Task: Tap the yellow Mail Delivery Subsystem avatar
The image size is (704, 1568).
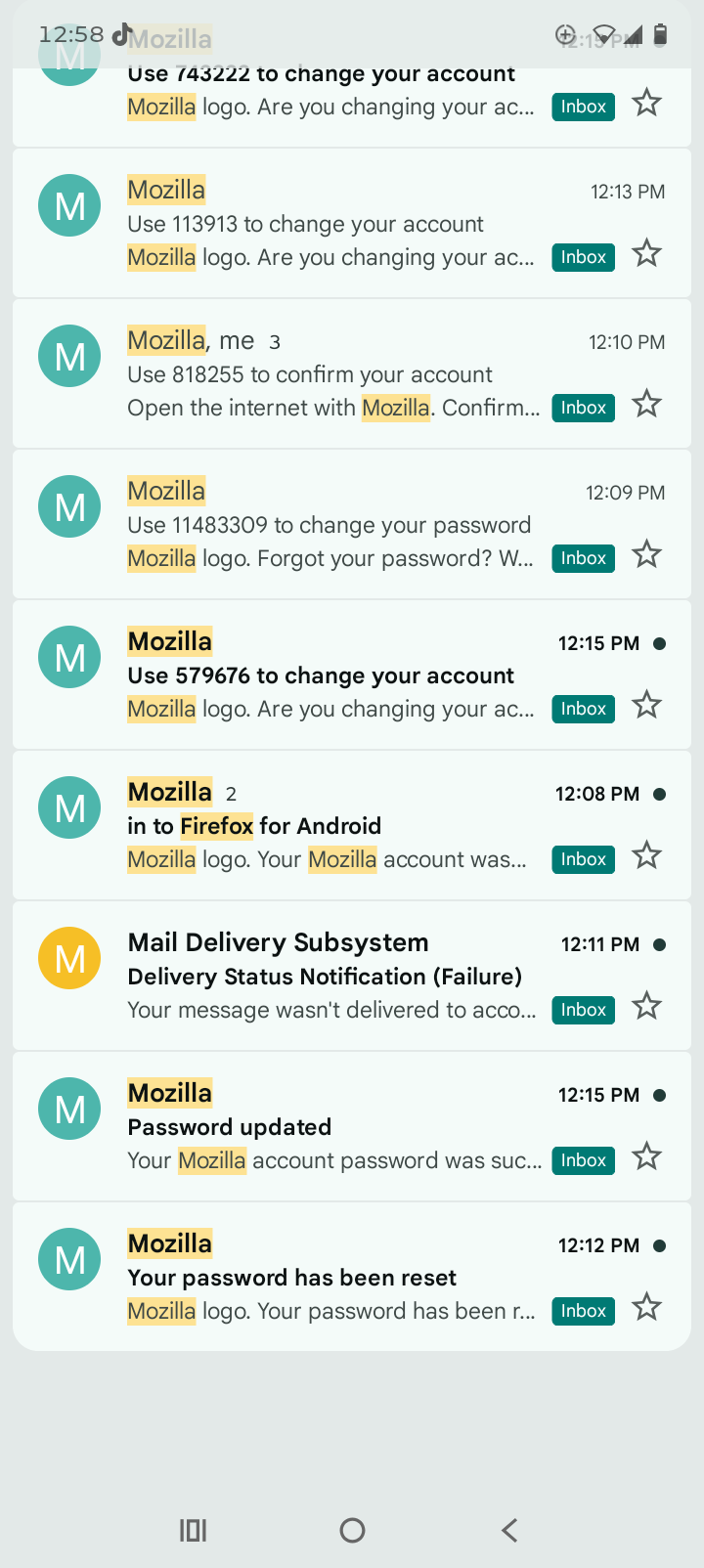Action: coord(69,958)
